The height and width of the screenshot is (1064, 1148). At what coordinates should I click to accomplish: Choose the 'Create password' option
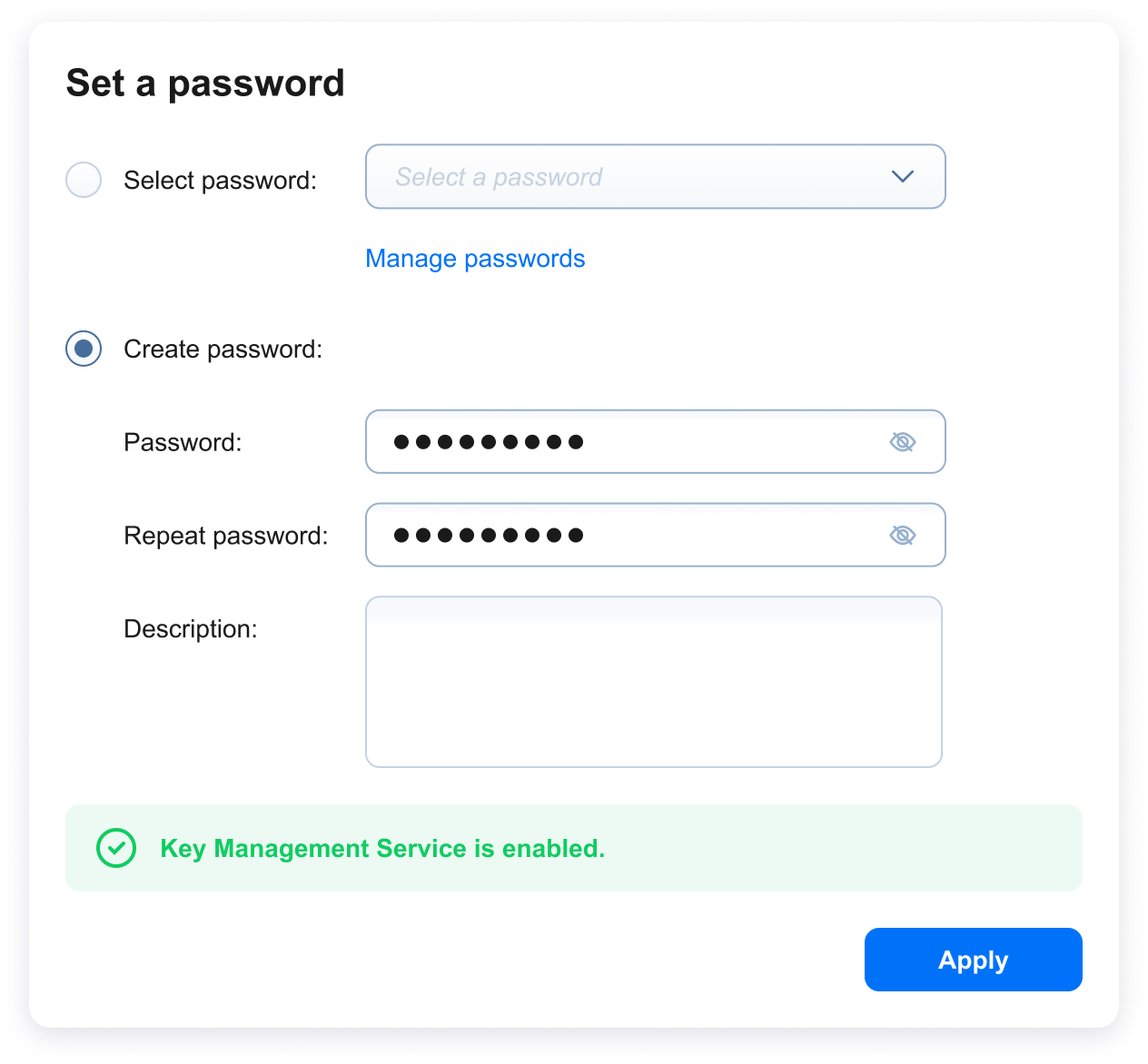(83, 349)
